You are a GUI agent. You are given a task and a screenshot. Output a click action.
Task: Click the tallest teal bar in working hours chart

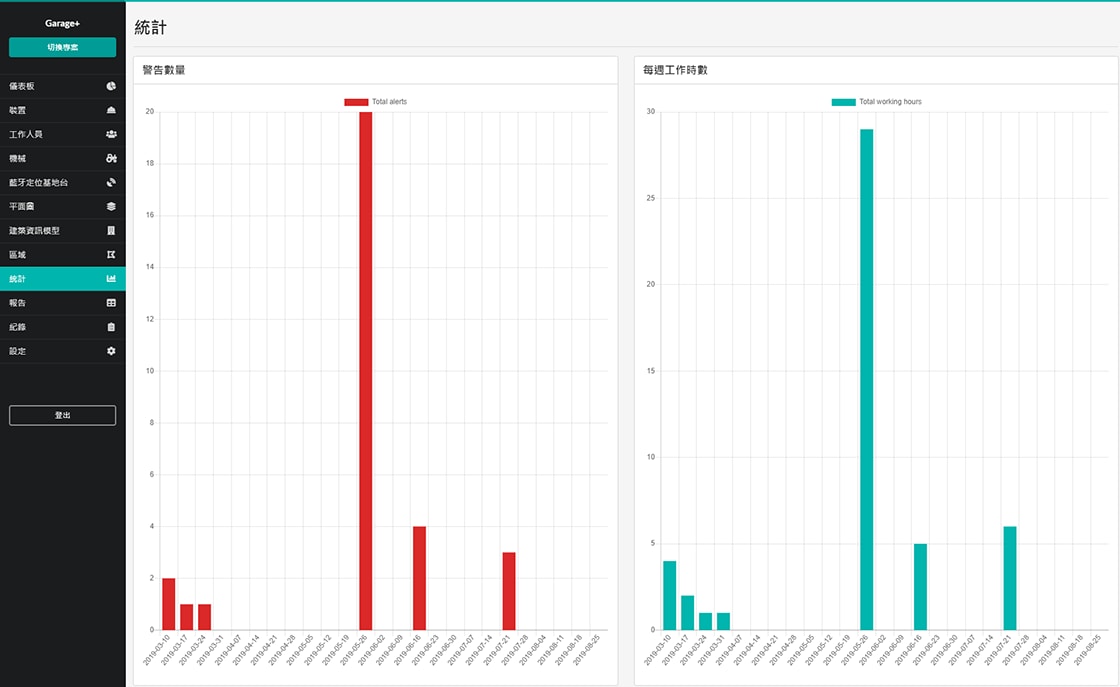[866, 379]
